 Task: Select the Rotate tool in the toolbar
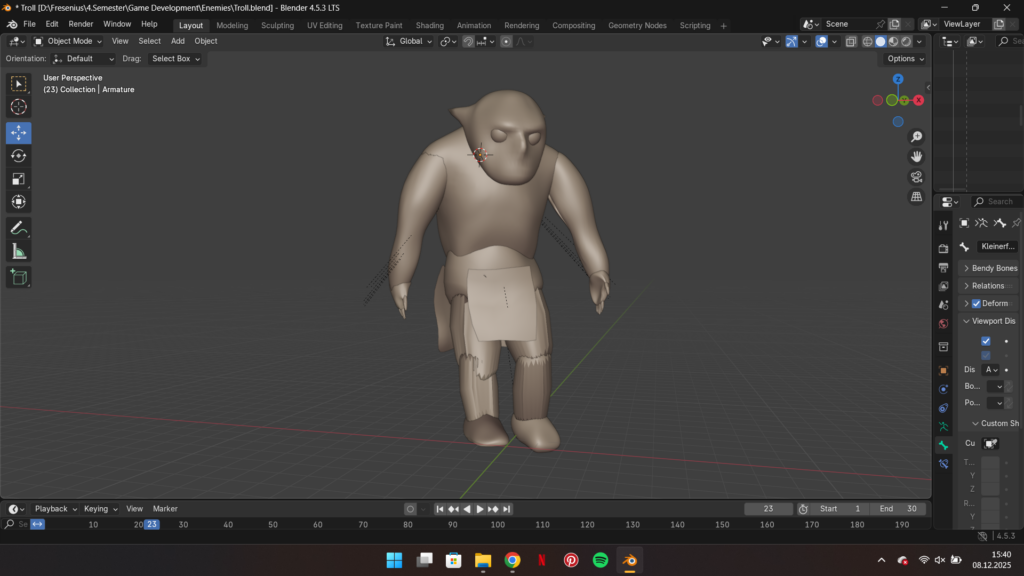[19, 156]
